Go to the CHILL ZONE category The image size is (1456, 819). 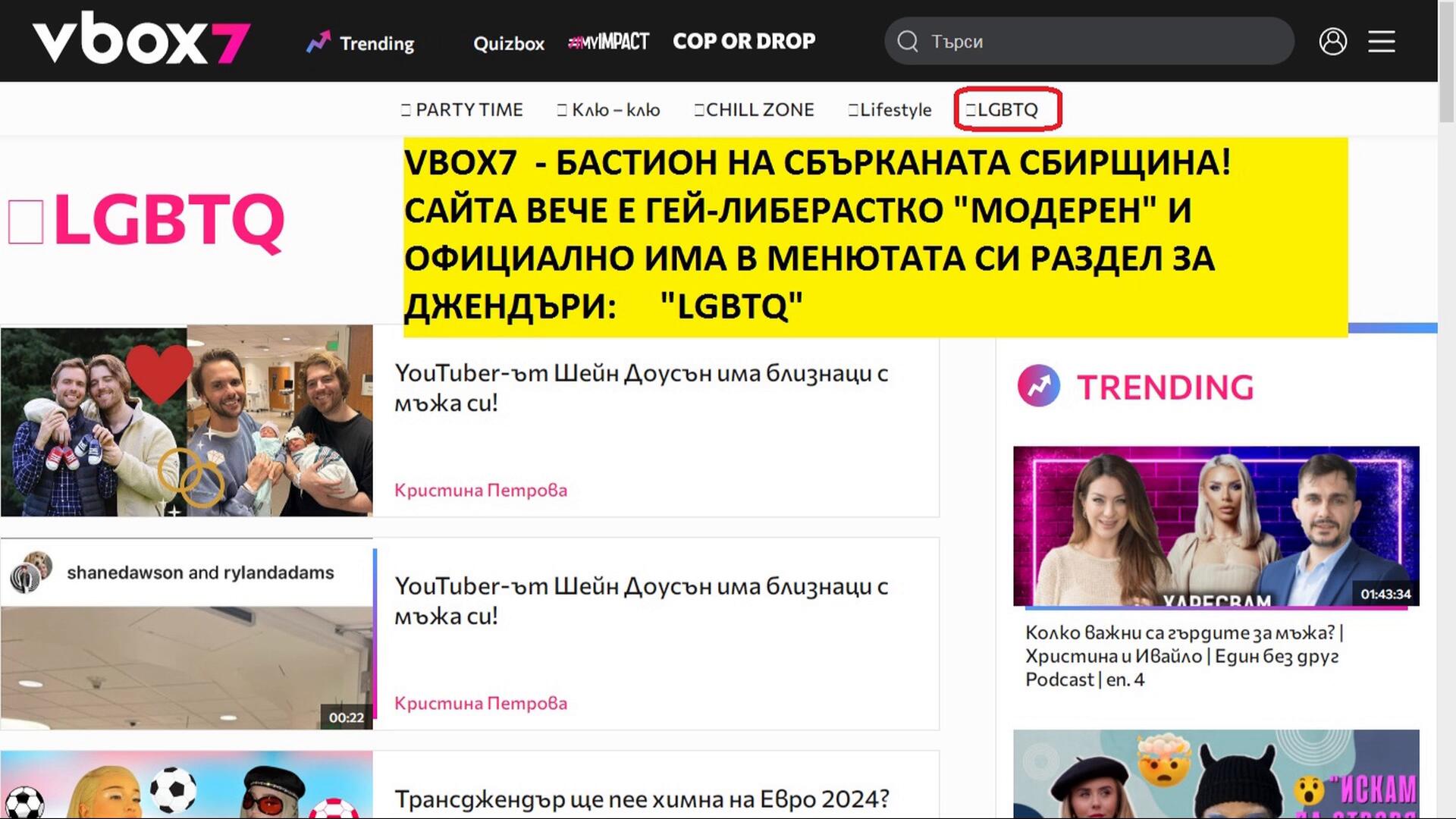754,110
